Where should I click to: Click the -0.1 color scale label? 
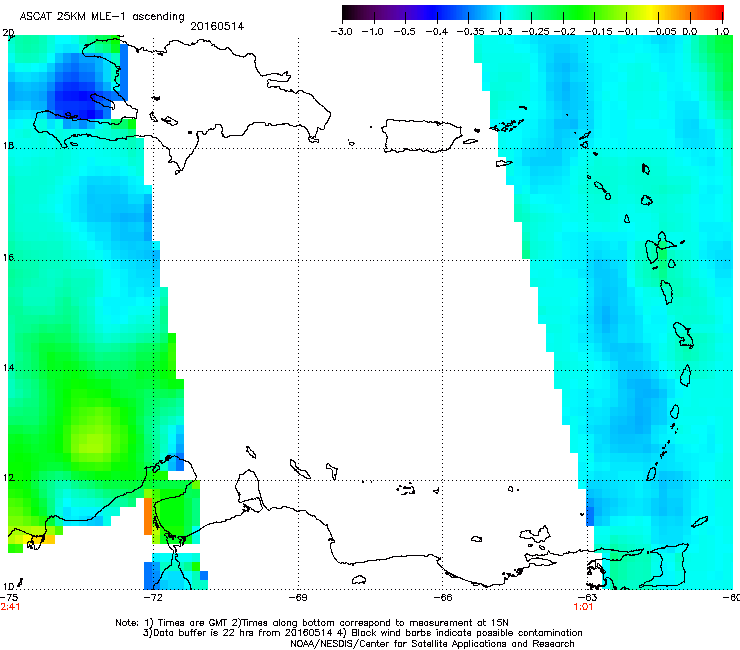pos(628,32)
